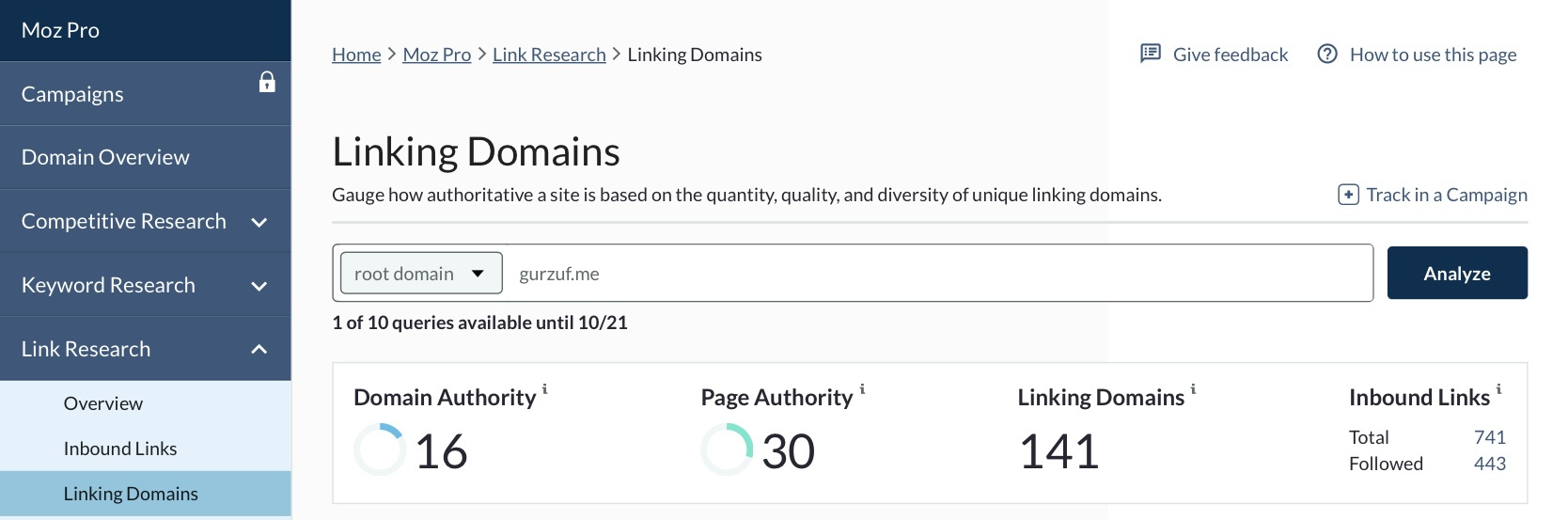Click Moz Pro breadcrumb link
The height and width of the screenshot is (520, 1568).
[437, 55]
